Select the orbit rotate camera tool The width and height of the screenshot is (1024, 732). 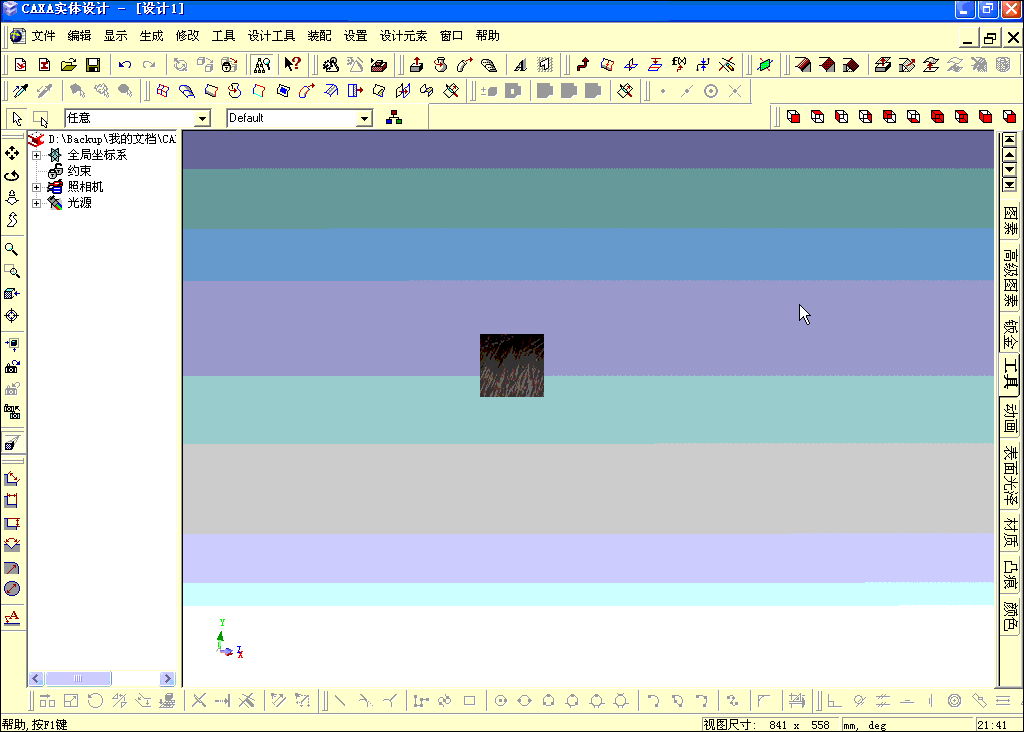[x=12, y=176]
